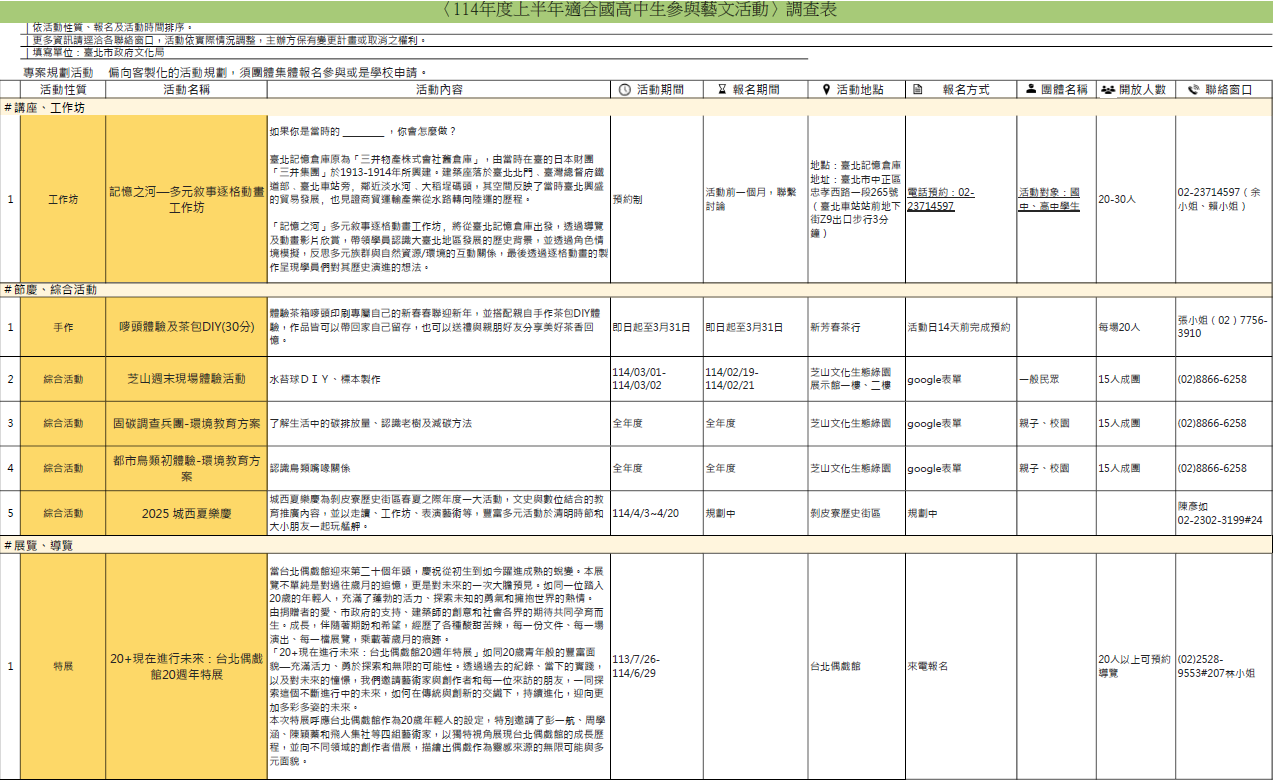The width and height of the screenshot is (1274, 780).
Task: Select the 活動性質 column header cell
Action: [x=63, y=89]
